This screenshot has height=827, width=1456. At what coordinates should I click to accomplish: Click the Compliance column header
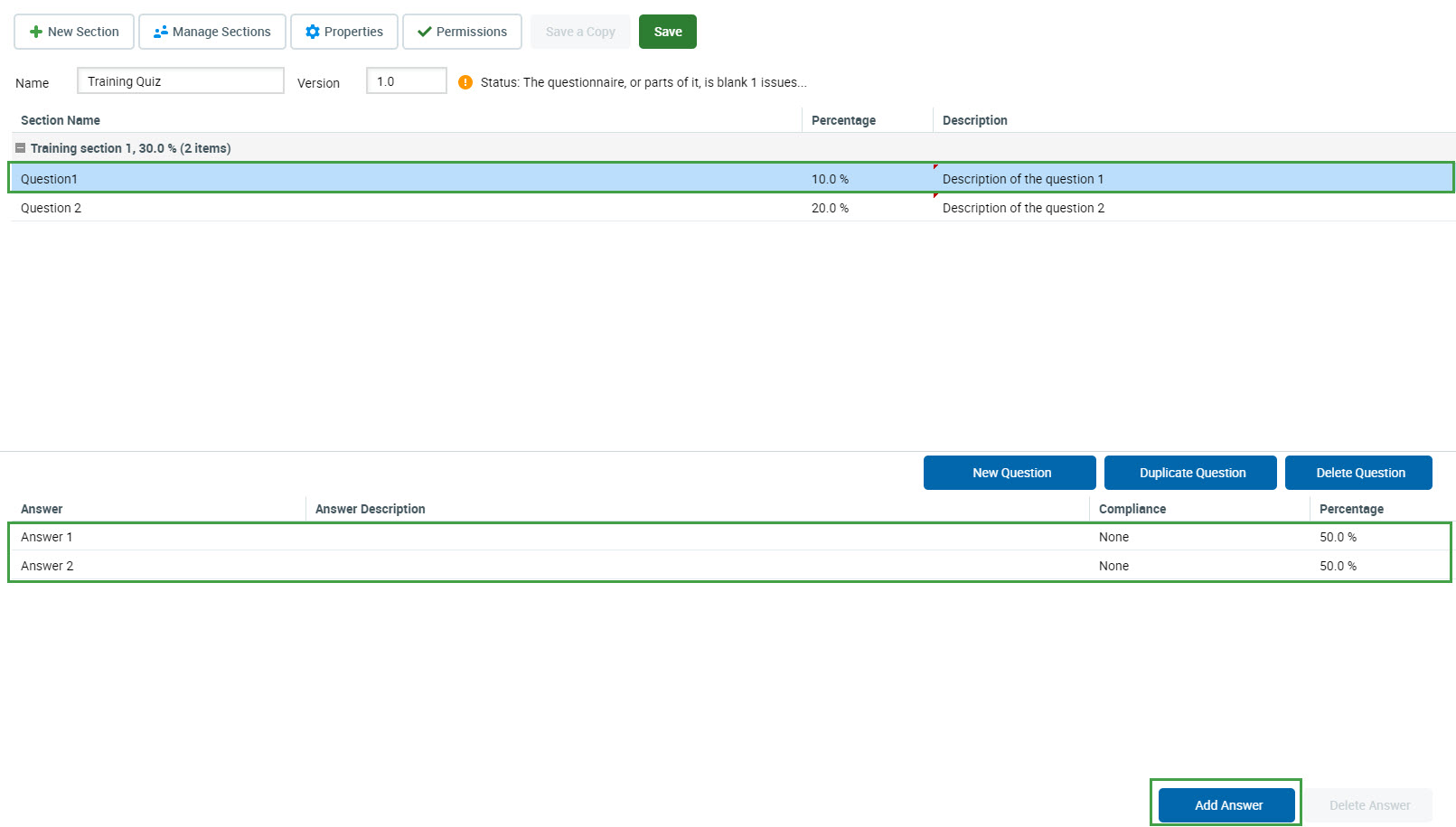point(1132,509)
